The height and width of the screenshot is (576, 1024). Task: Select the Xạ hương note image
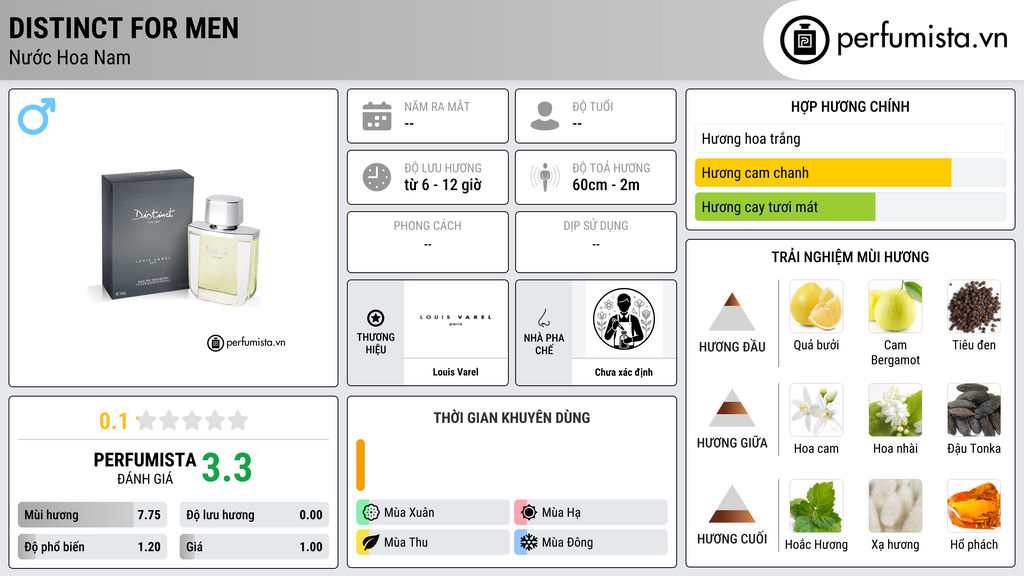(895, 506)
